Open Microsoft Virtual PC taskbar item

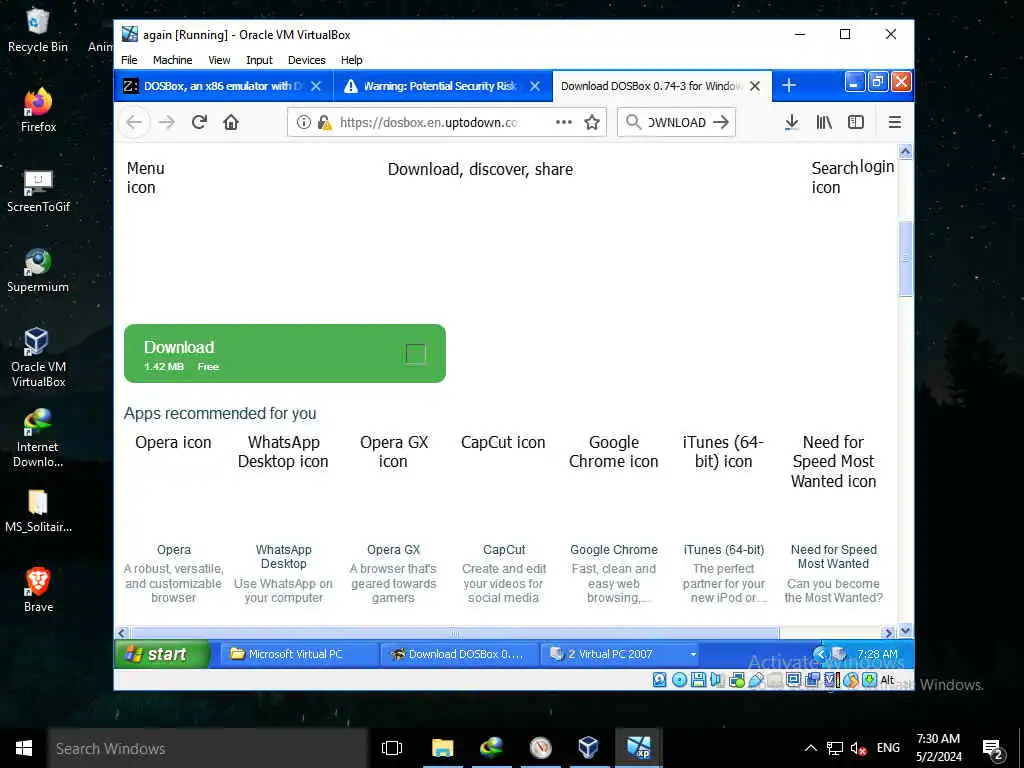[299, 654]
